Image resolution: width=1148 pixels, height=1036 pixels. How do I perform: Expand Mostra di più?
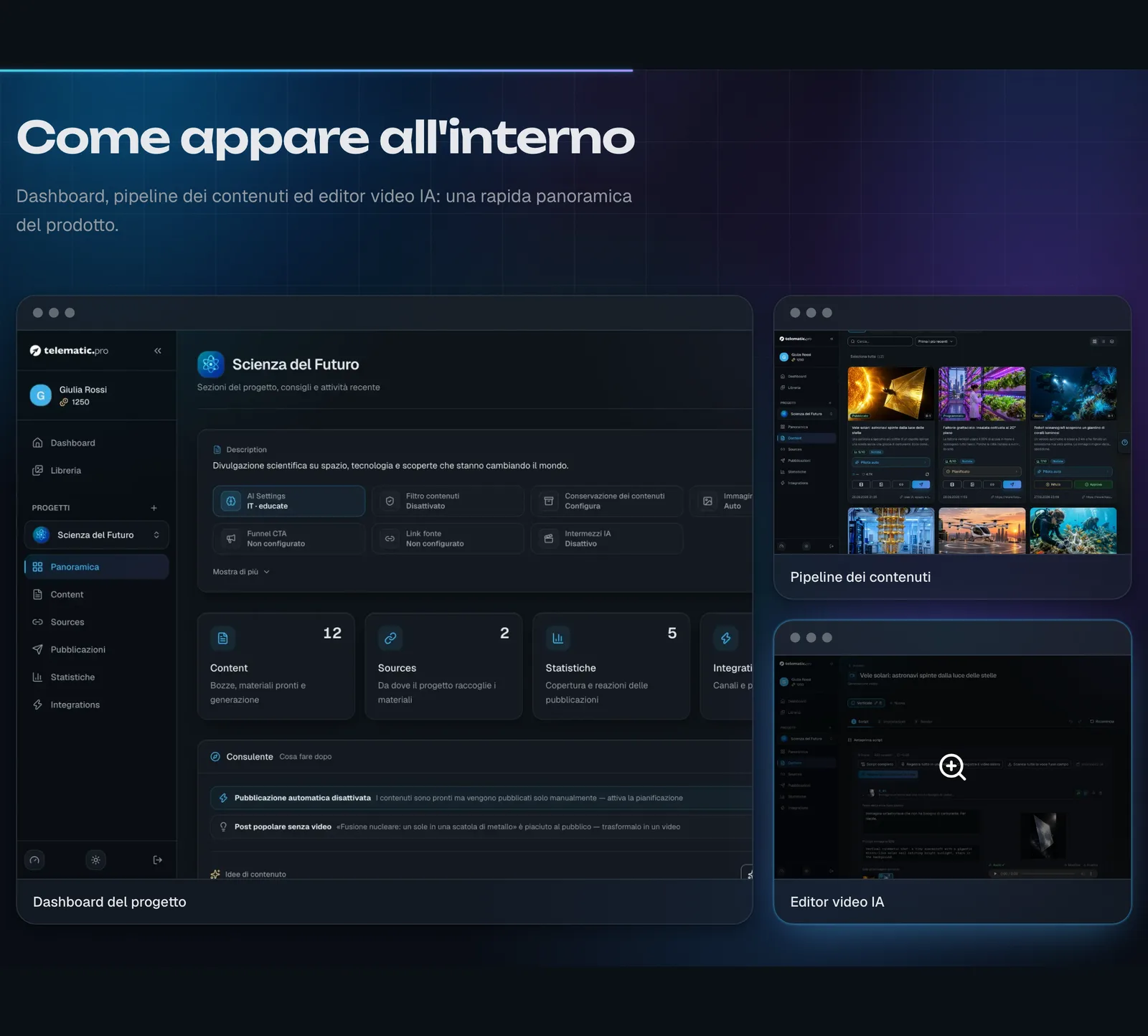click(241, 572)
